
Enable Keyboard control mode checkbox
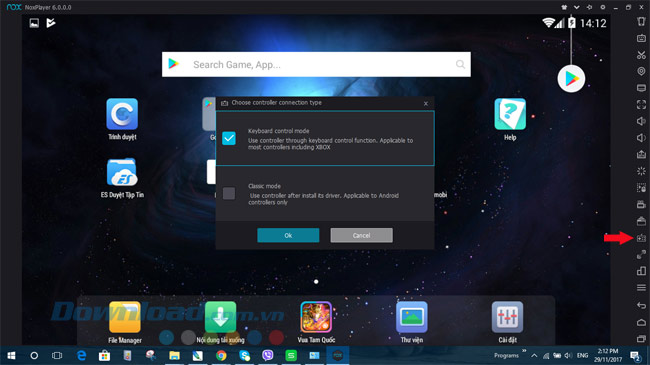coord(229,138)
